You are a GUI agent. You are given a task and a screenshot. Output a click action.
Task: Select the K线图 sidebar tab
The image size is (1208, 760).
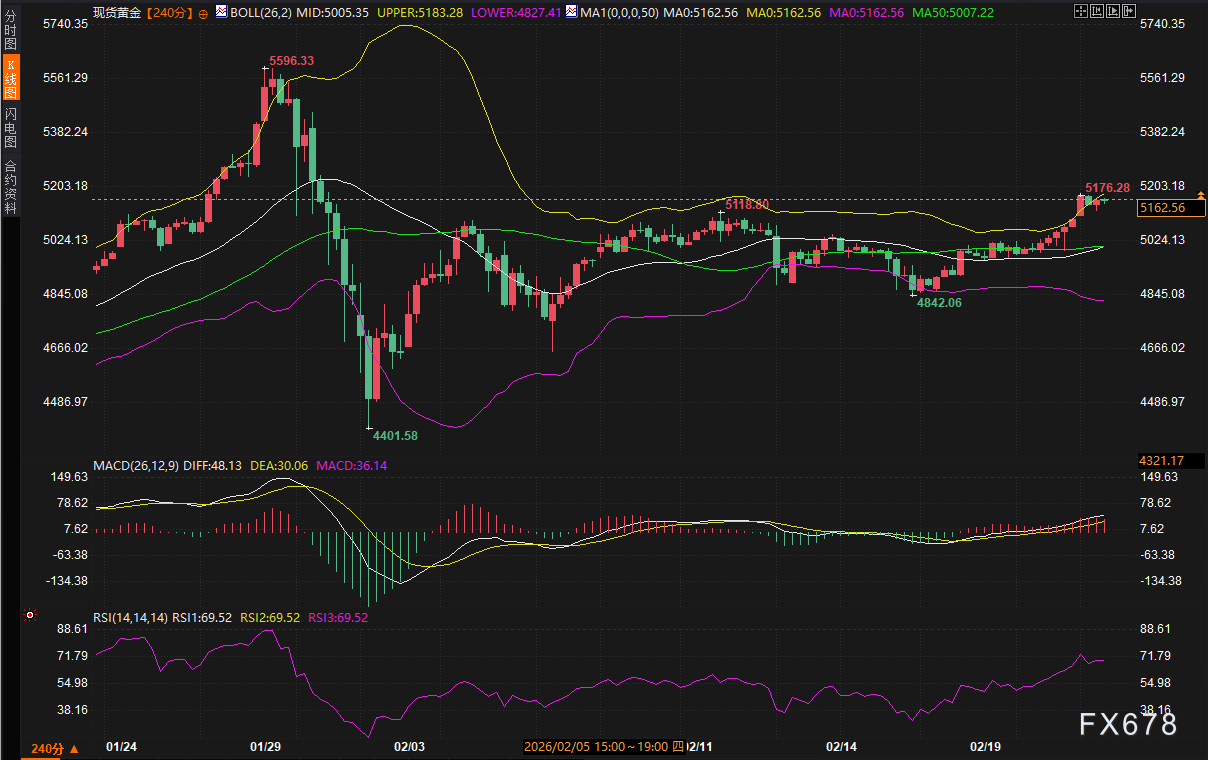(10, 78)
